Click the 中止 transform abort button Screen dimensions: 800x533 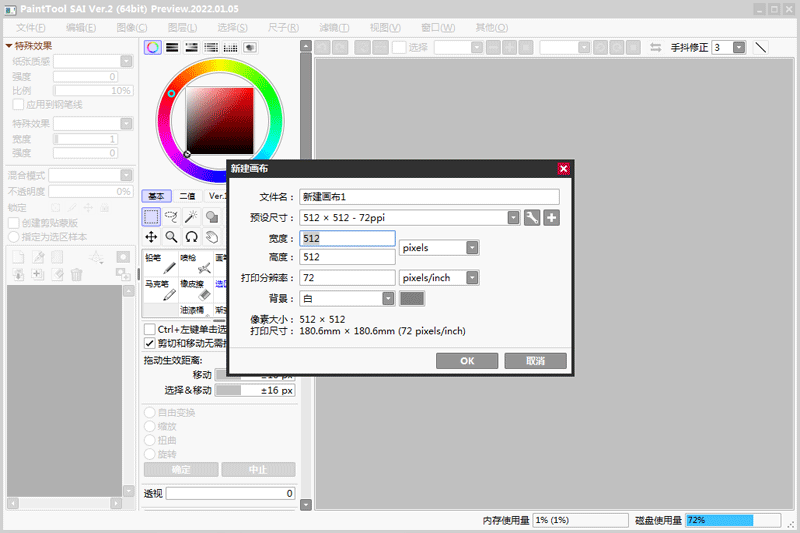[258, 469]
